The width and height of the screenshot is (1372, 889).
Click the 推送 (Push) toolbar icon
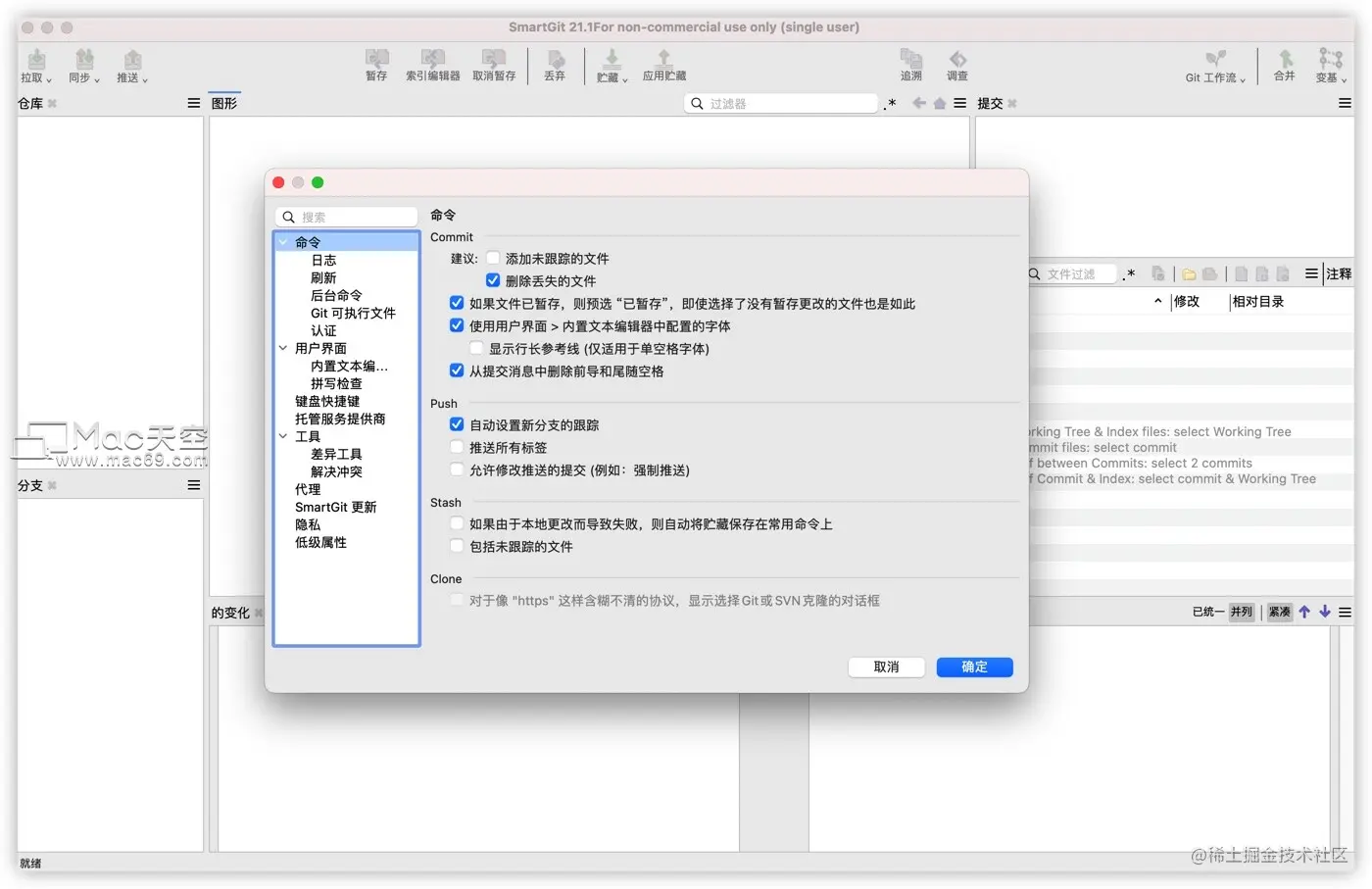[132, 59]
